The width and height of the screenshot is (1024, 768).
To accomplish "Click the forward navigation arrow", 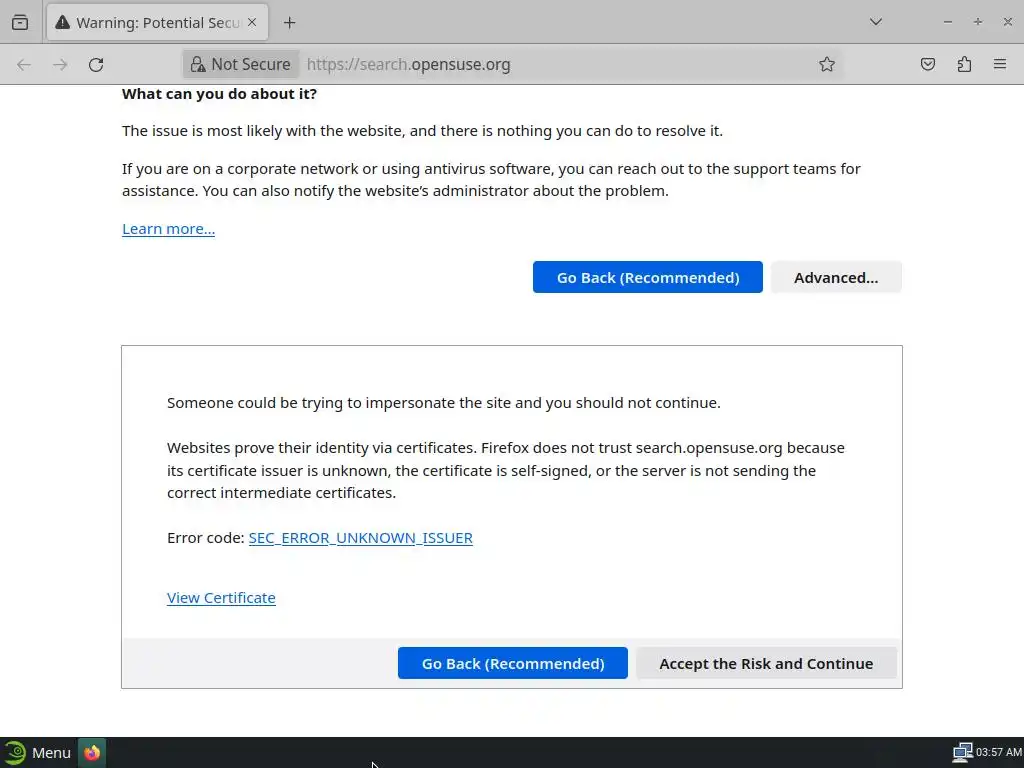I will [60, 64].
